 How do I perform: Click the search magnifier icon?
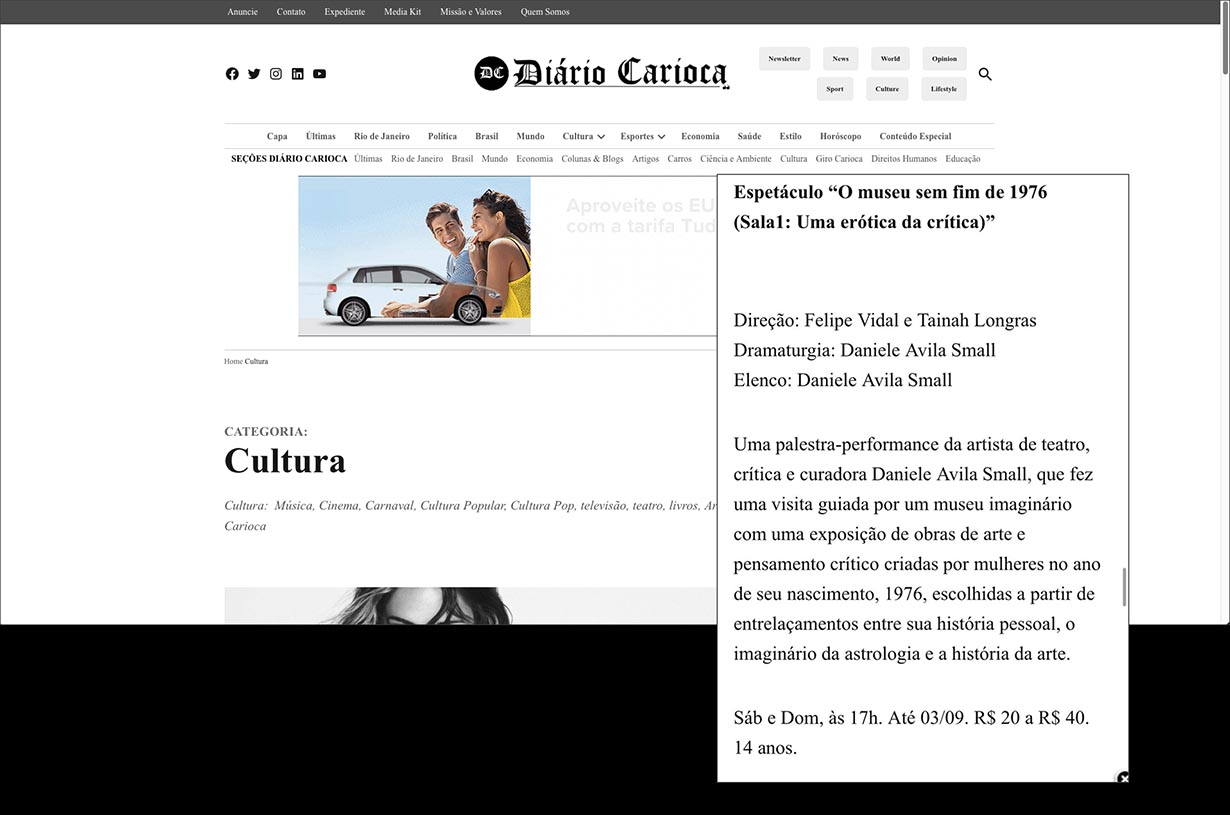tap(985, 74)
